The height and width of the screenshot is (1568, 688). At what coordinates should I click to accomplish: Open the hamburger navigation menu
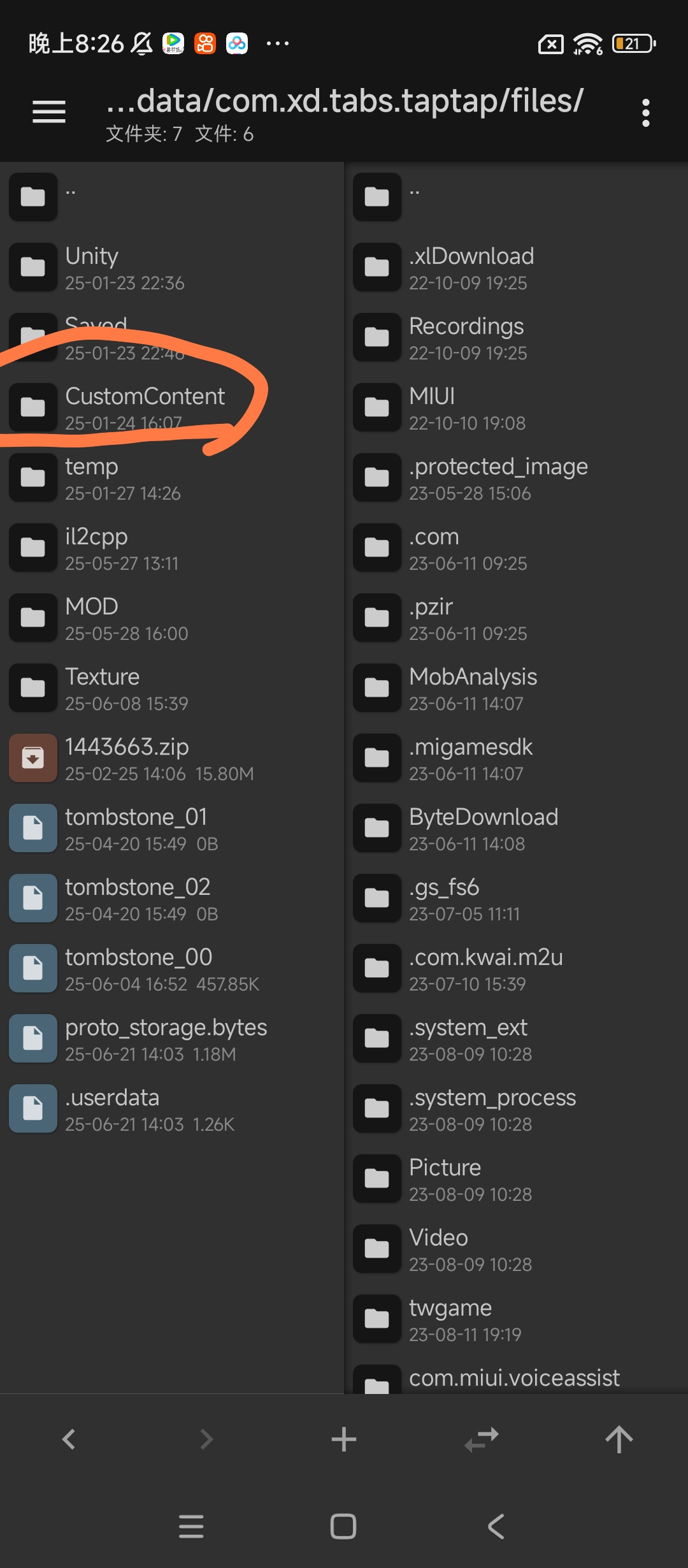tap(49, 112)
